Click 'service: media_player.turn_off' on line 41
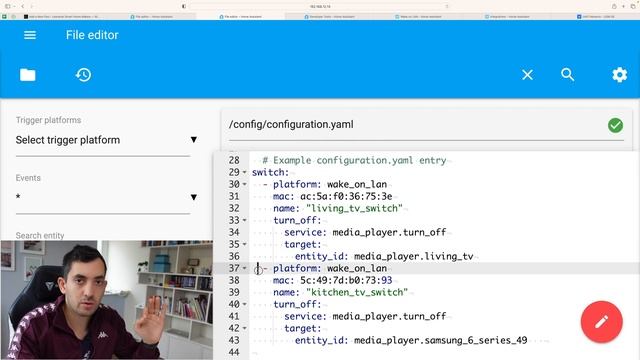 (365, 316)
